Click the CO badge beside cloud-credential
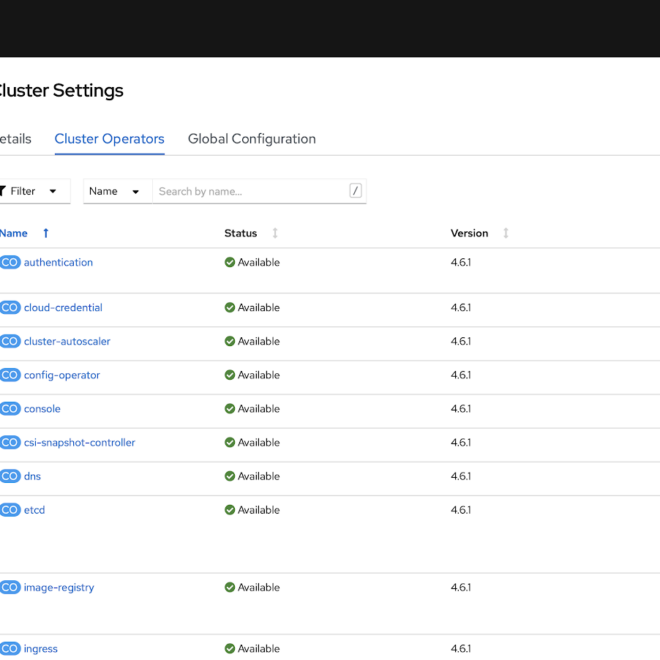Viewport: 660px width, 660px height. (10, 308)
